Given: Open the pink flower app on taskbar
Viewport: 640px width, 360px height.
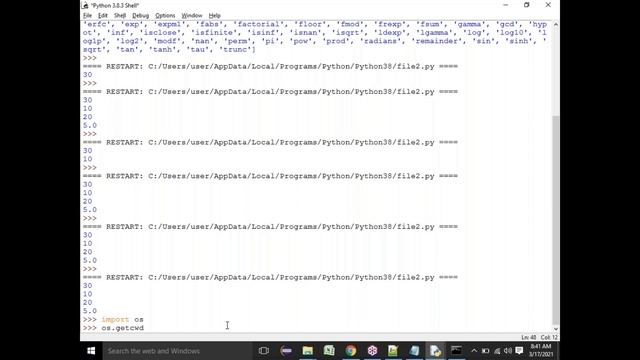Looking at the screenshot, I should tap(372, 351).
